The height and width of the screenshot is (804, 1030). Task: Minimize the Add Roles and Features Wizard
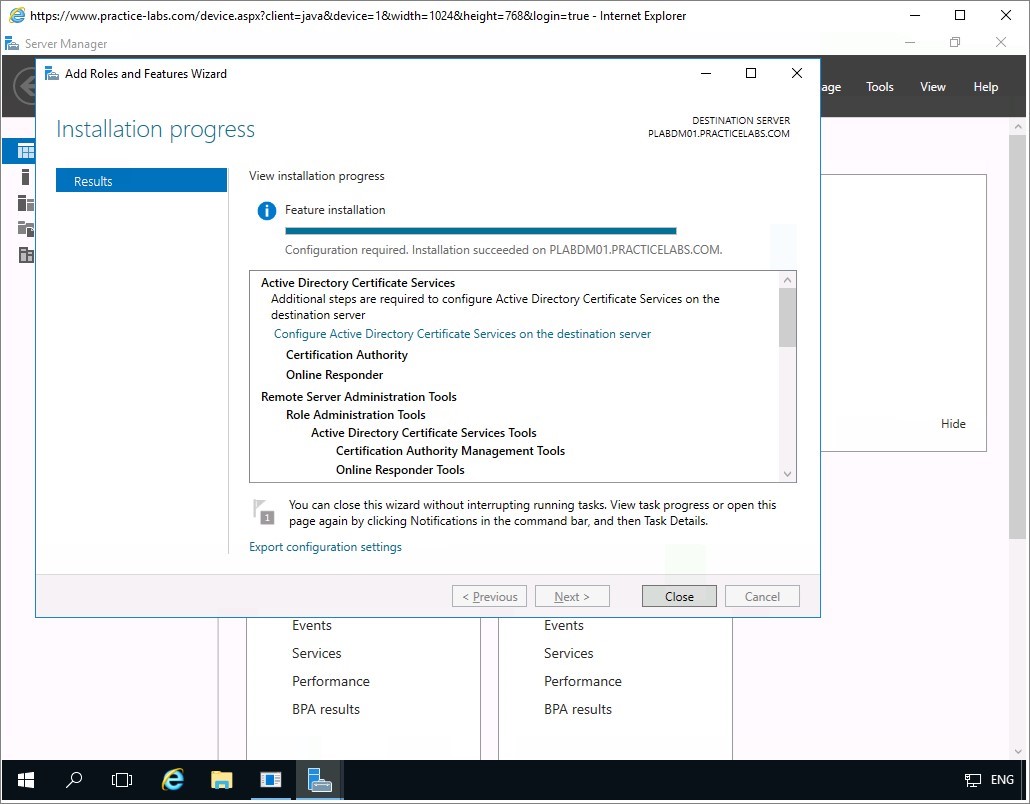706,73
